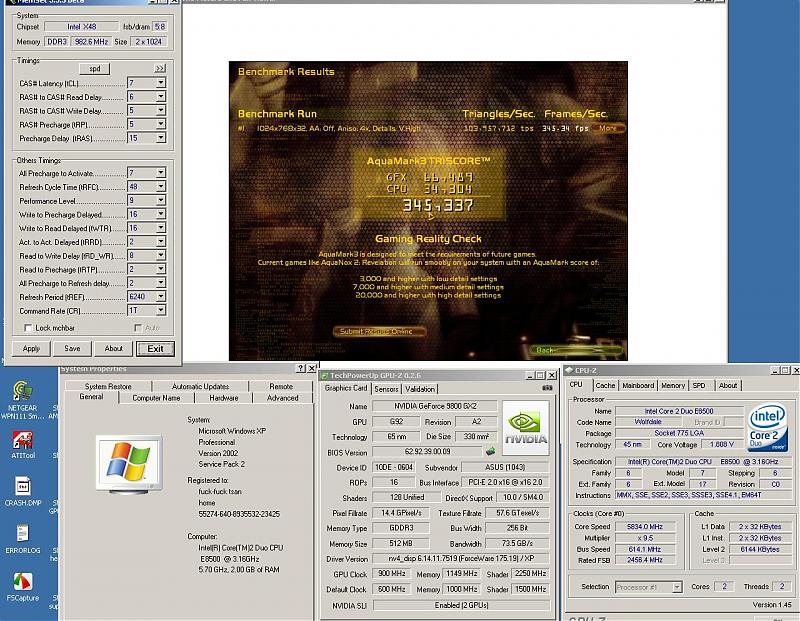
Task: Click the Windows XP logo in System Properties
Action: [129, 463]
